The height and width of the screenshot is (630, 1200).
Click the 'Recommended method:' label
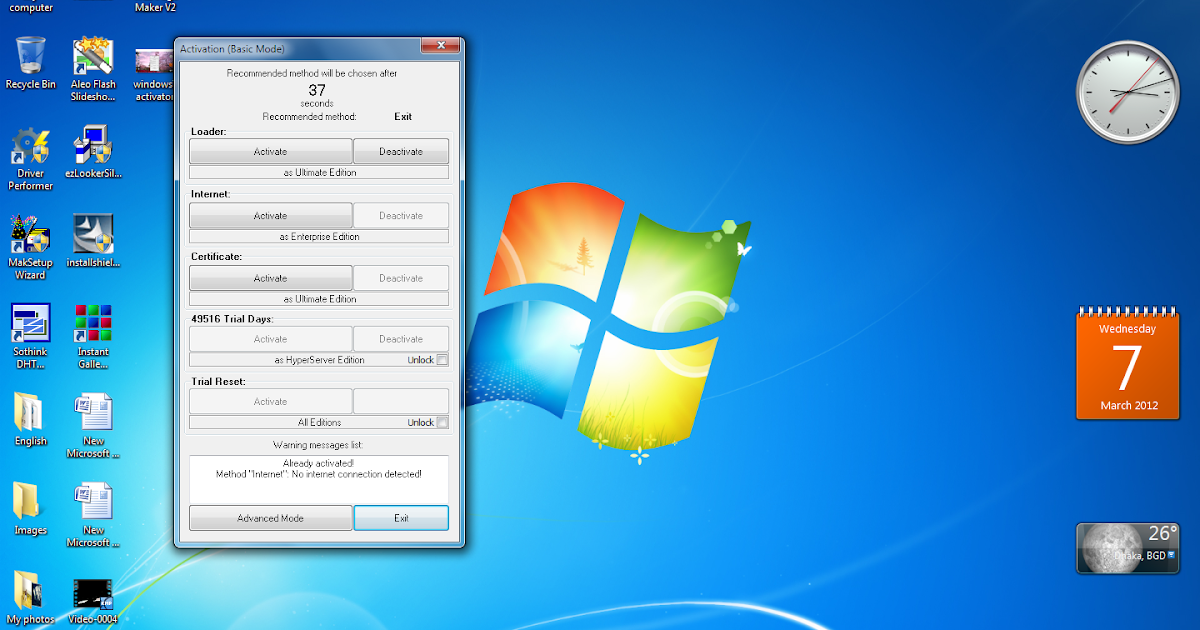(309, 116)
